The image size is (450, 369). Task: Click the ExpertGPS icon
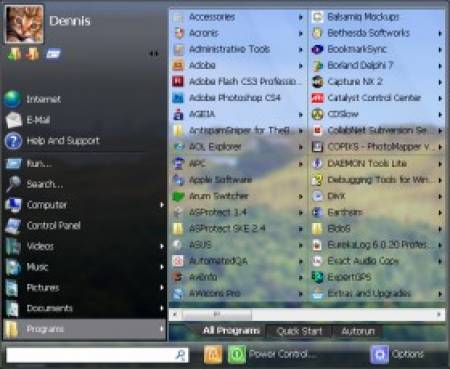click(x=317, y=277)
